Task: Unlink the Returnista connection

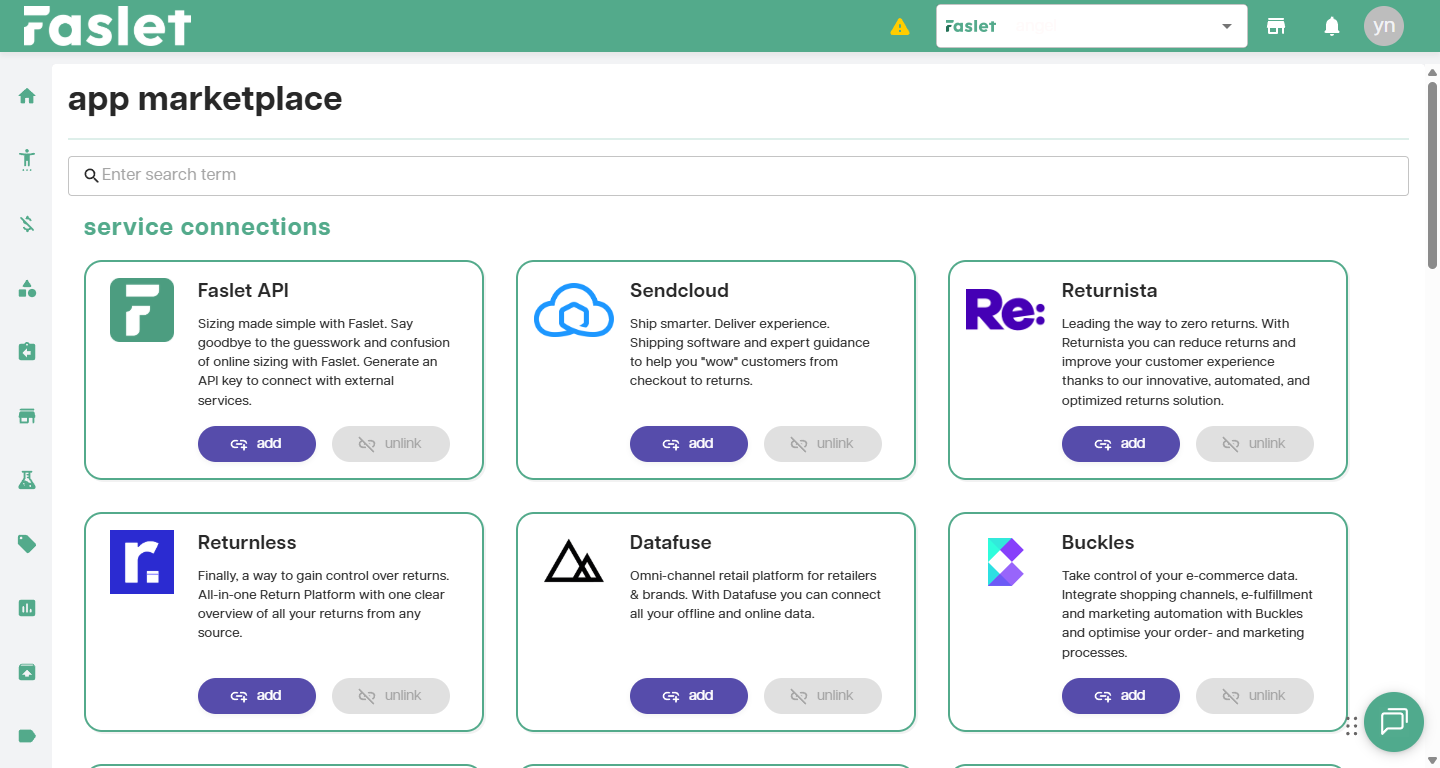Action: coord(1255,444)
